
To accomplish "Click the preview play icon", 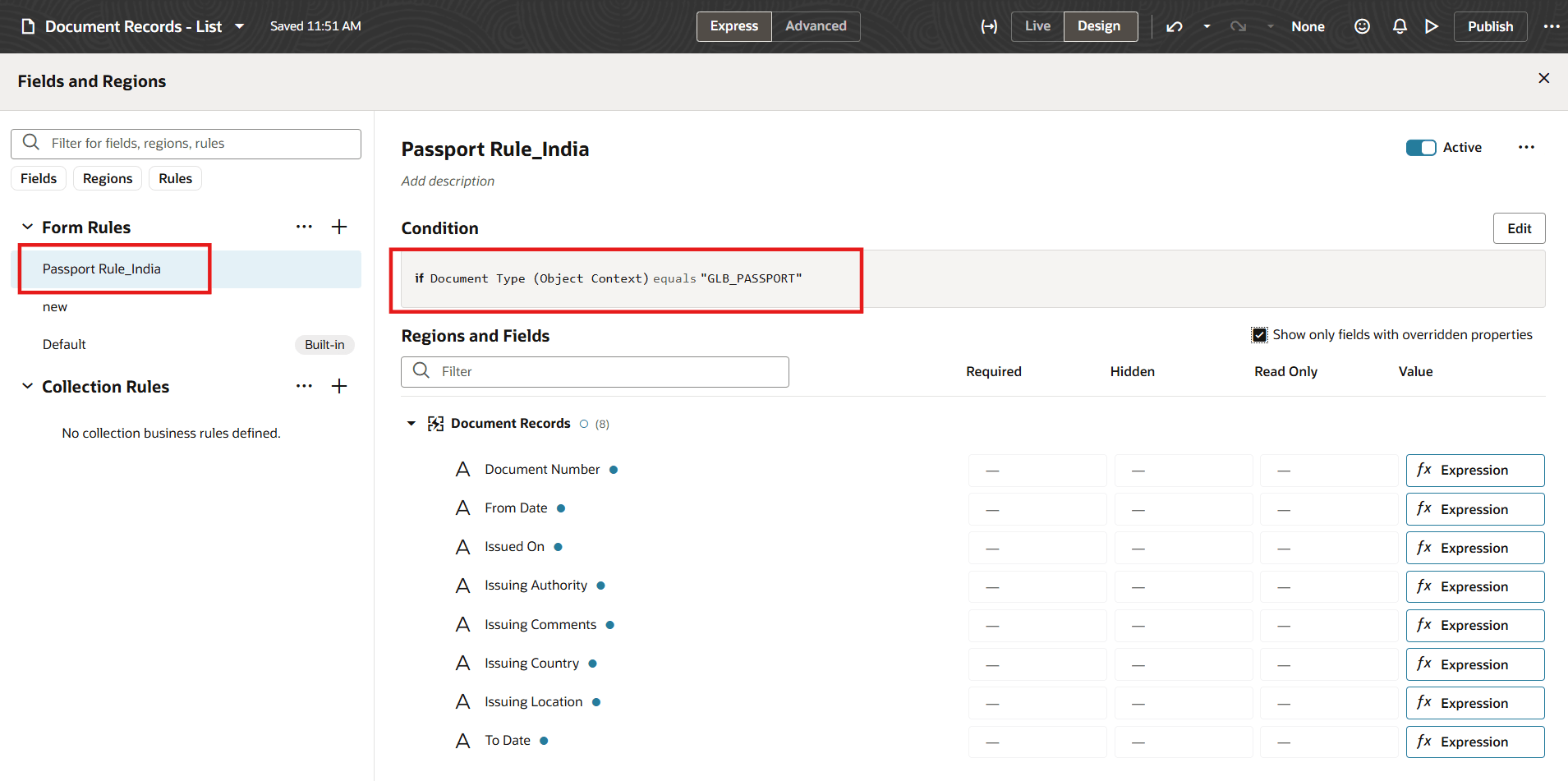I will [x=1432, y=26].
